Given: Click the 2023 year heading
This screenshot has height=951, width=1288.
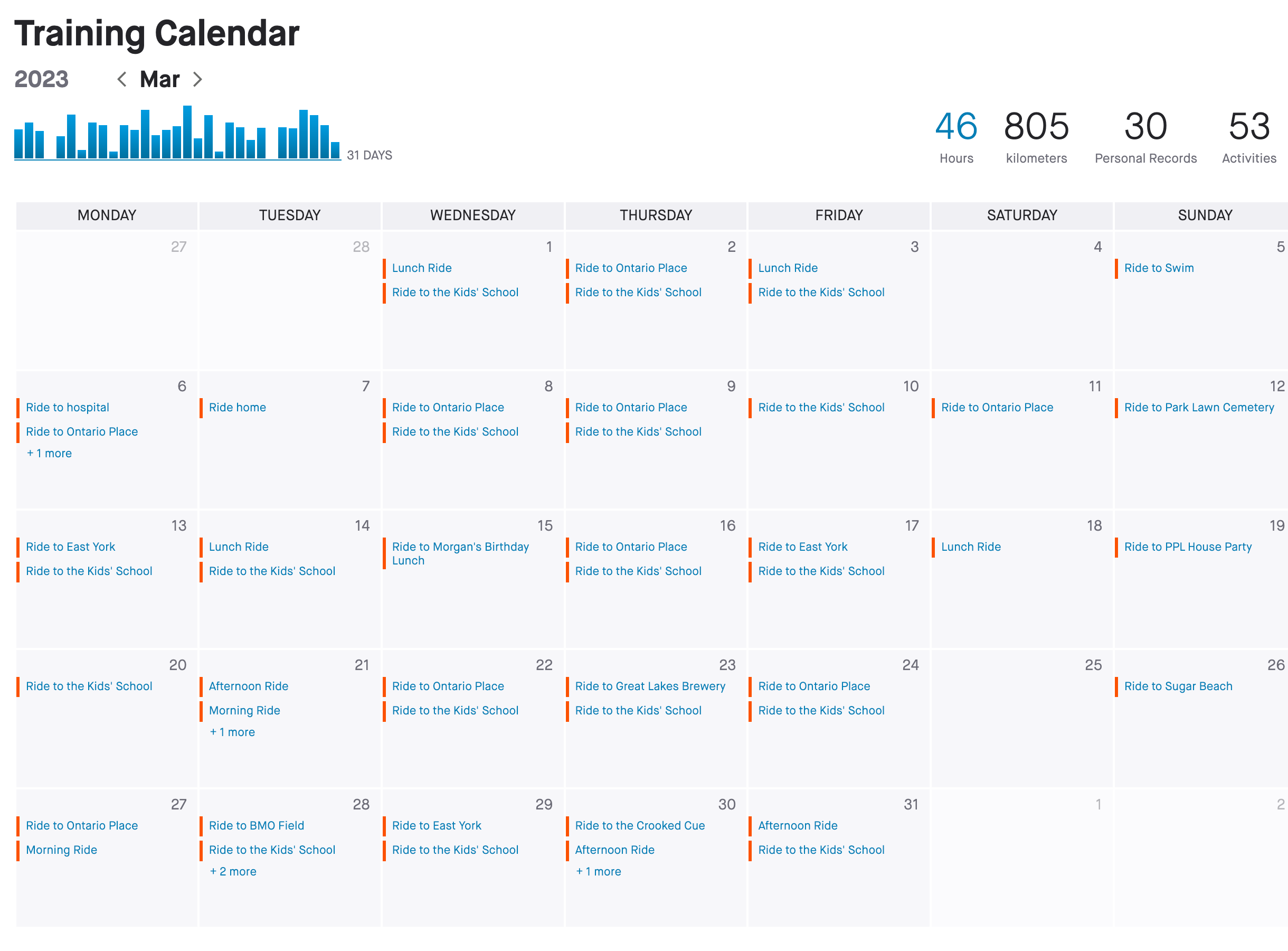Looking at the screenshot, I should (41, 79).
